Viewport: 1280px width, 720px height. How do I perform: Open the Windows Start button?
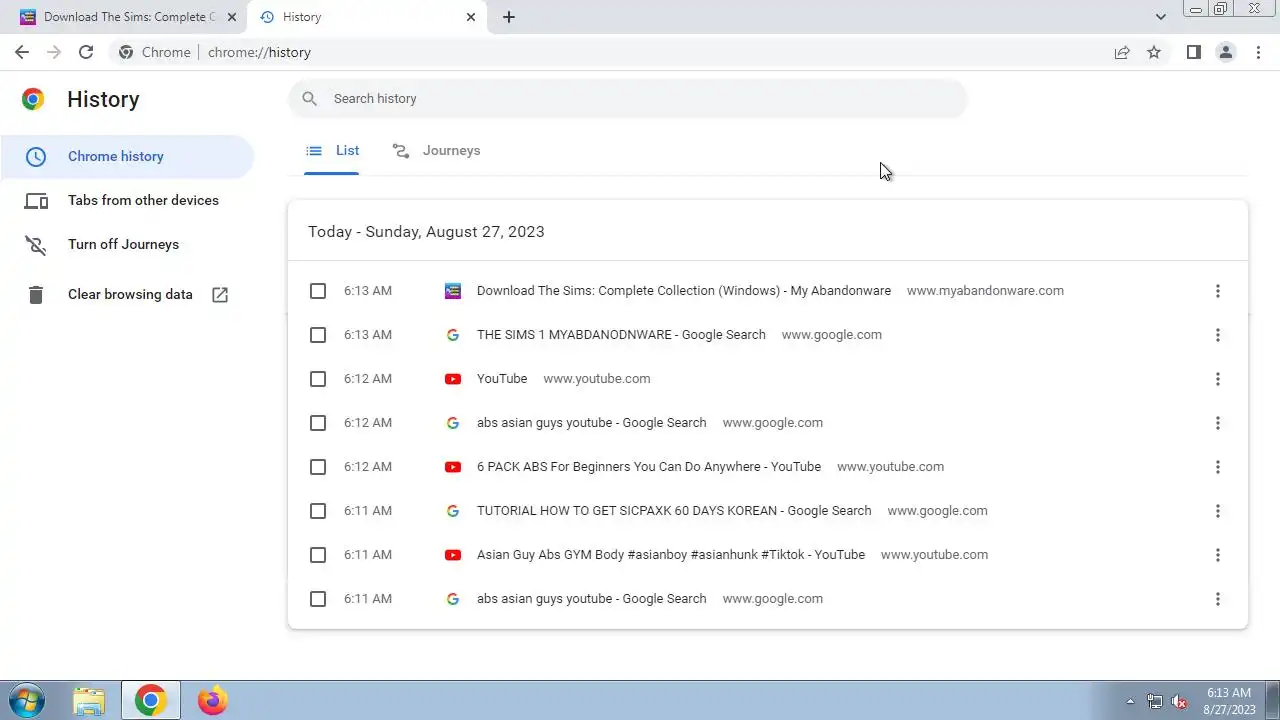[27, 700]
